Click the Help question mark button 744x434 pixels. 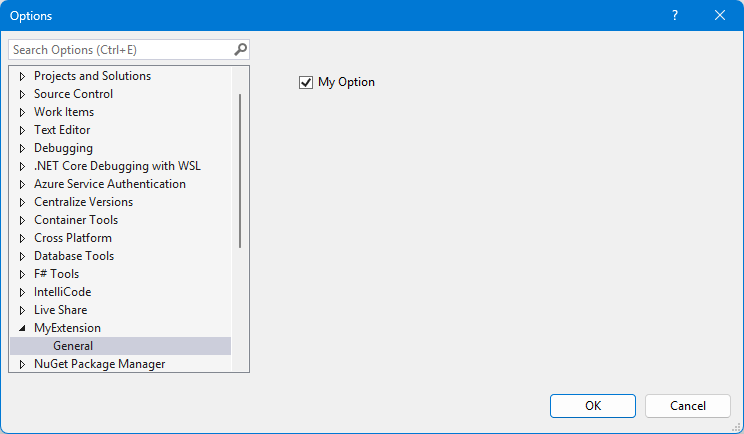pyautogui.click(x=675, y=15)
